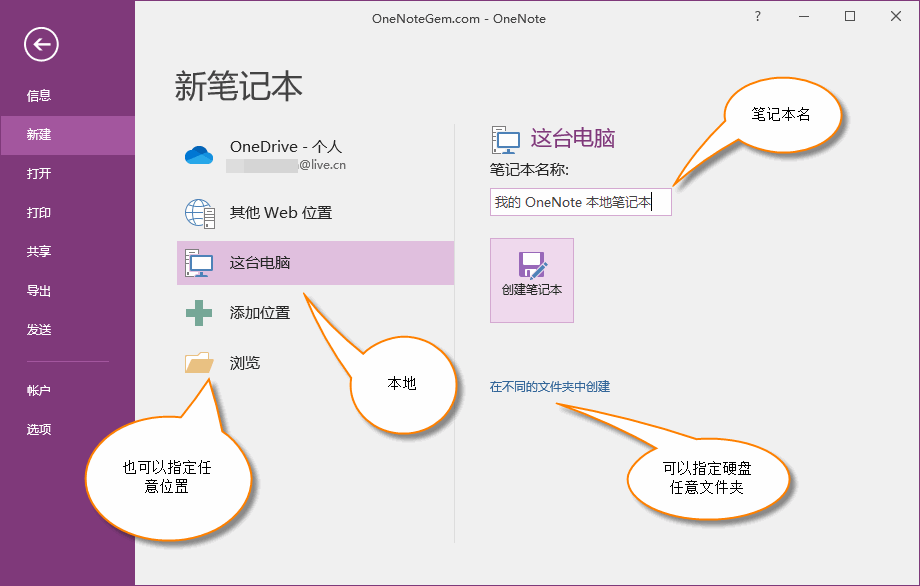Click 浏览 label

[x=245, y=363]
